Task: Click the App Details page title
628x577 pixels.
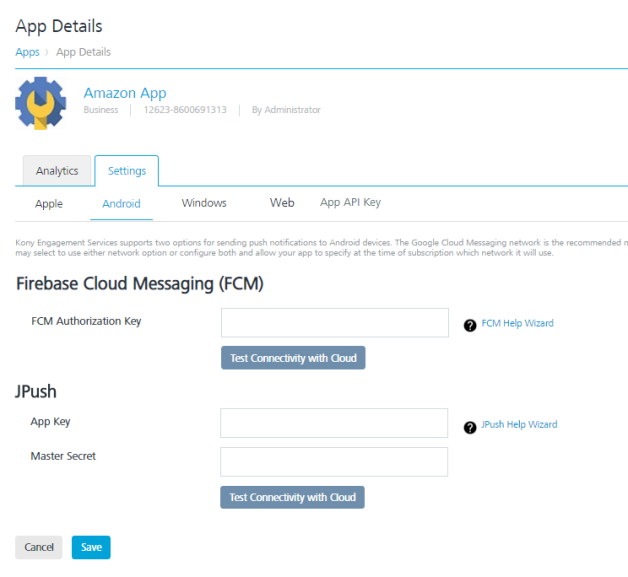Action: (x=59, y=26)
